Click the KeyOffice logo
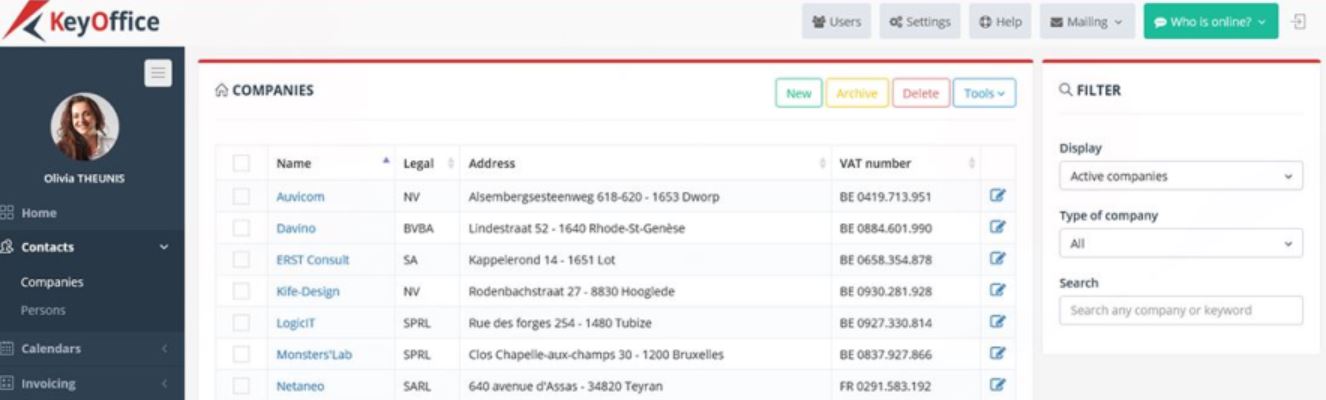This screenshot has width=1326, height=400. point(80,22)
